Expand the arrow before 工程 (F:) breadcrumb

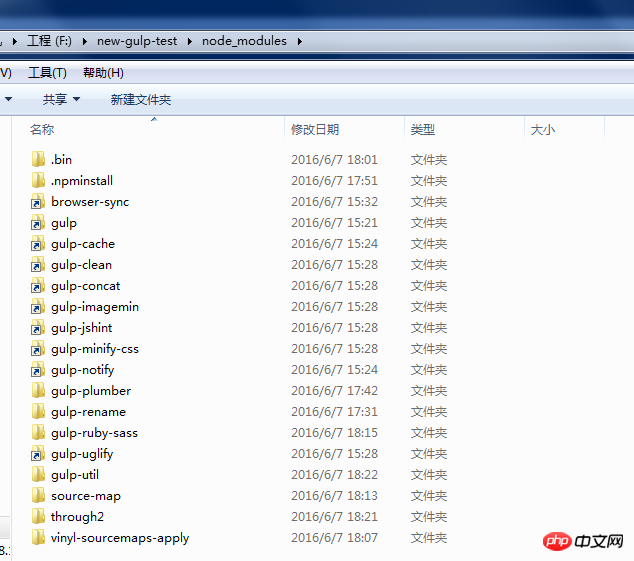point(15,41)
